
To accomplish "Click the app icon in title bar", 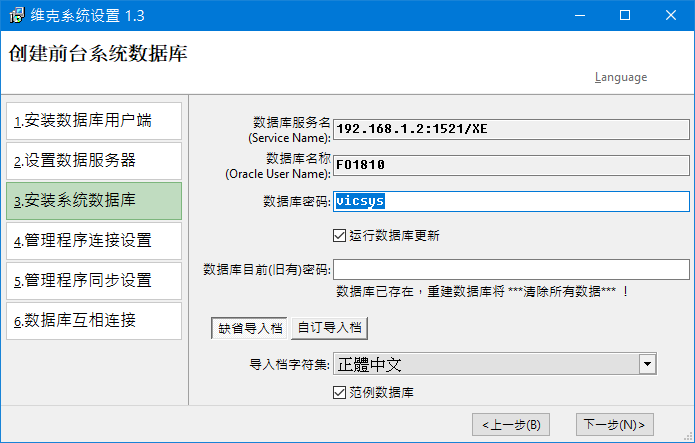I will (x=17, y=16).
